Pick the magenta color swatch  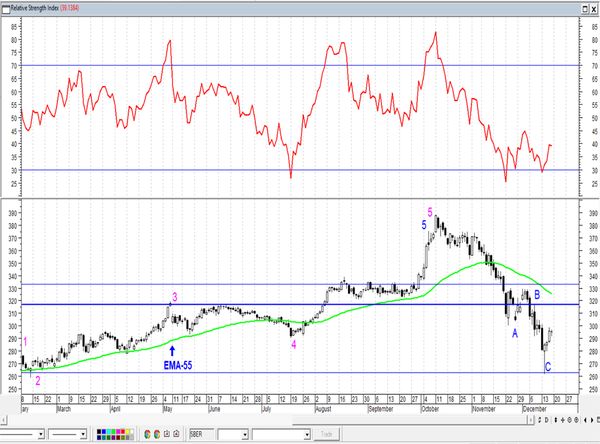pos(118,431)
